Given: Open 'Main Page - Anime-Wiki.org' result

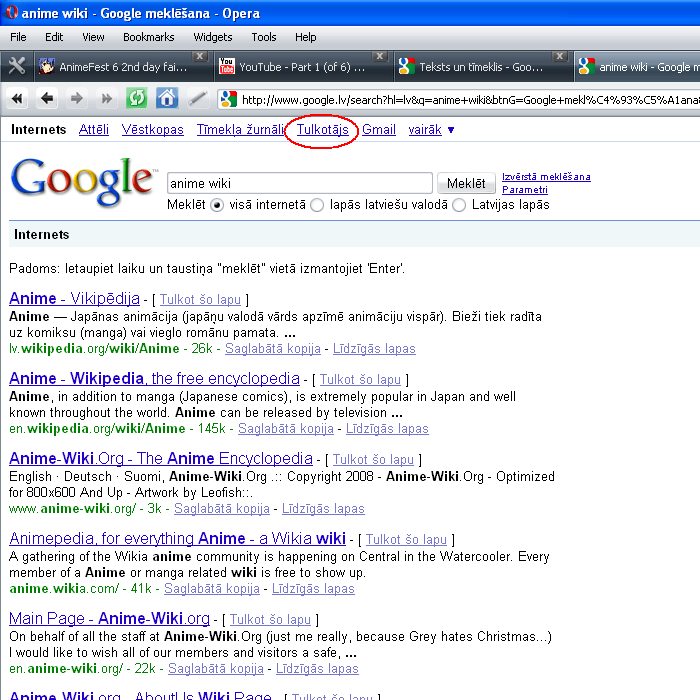Looking at the screenshot, I should pos(109,618).
